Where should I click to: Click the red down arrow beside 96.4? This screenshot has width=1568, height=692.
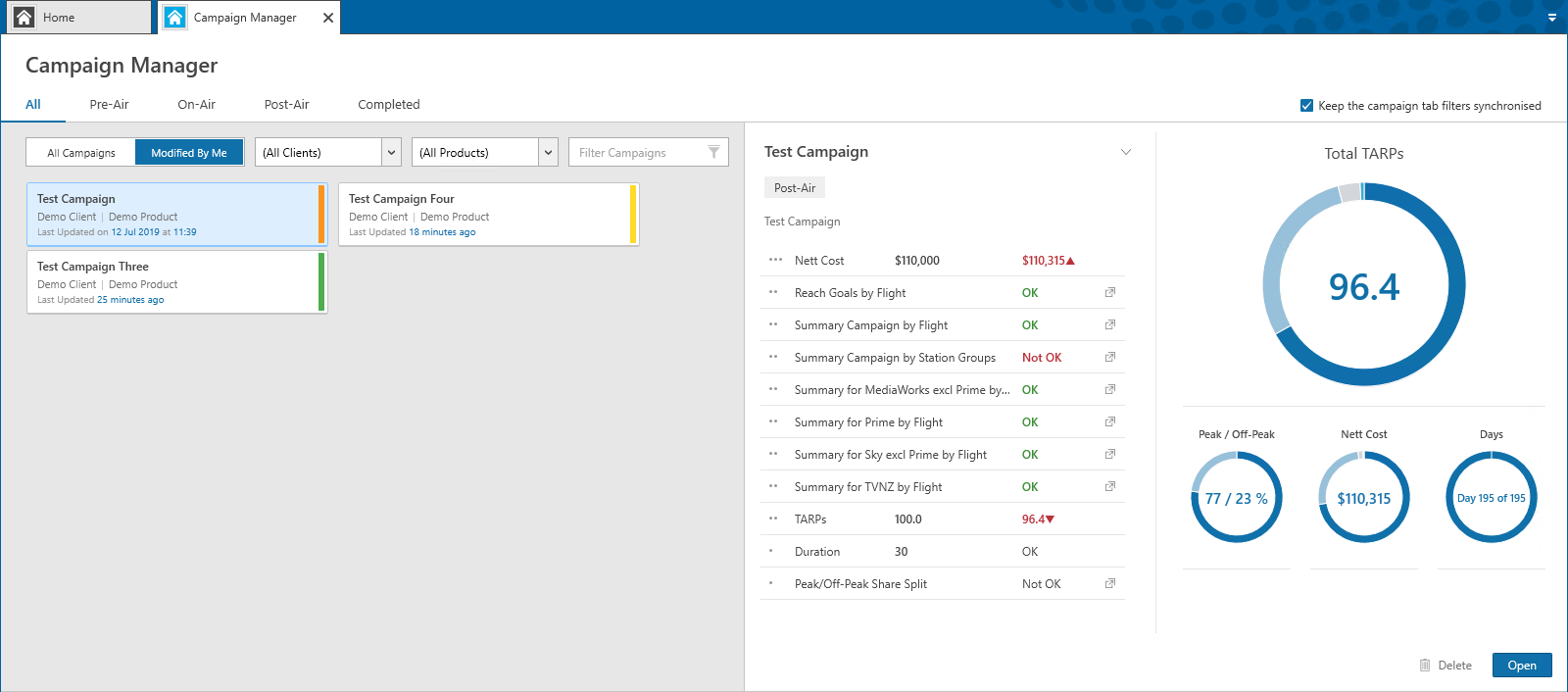click(1050, 519)
